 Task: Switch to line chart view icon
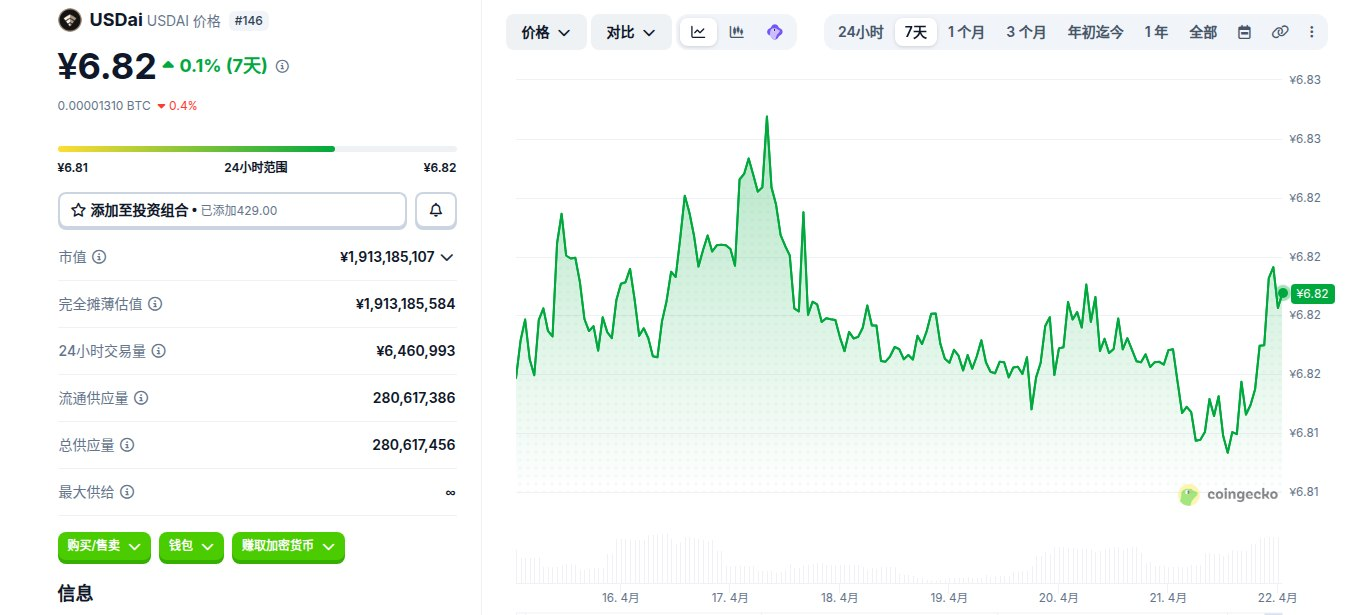pyautogui.click(x=698, y=32)
